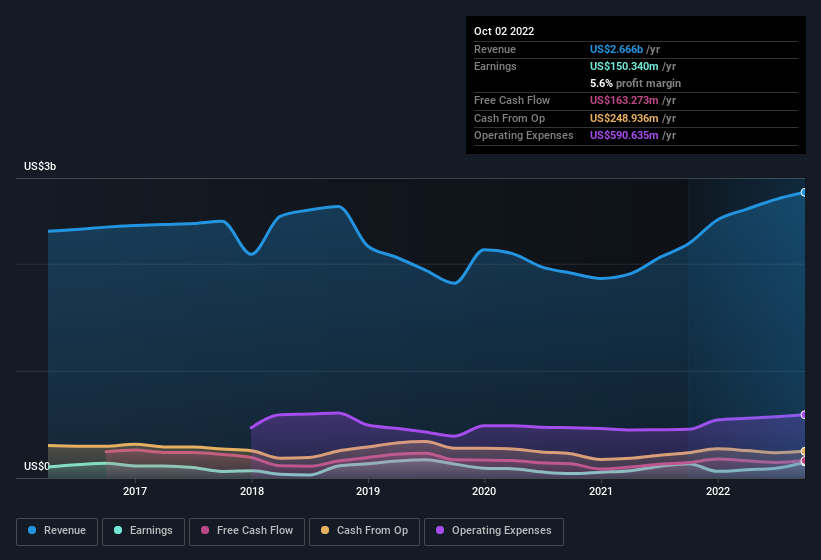821x560 pixels.
Task: Click the purple Operating Expenses end marker
Action: point(804,415)
